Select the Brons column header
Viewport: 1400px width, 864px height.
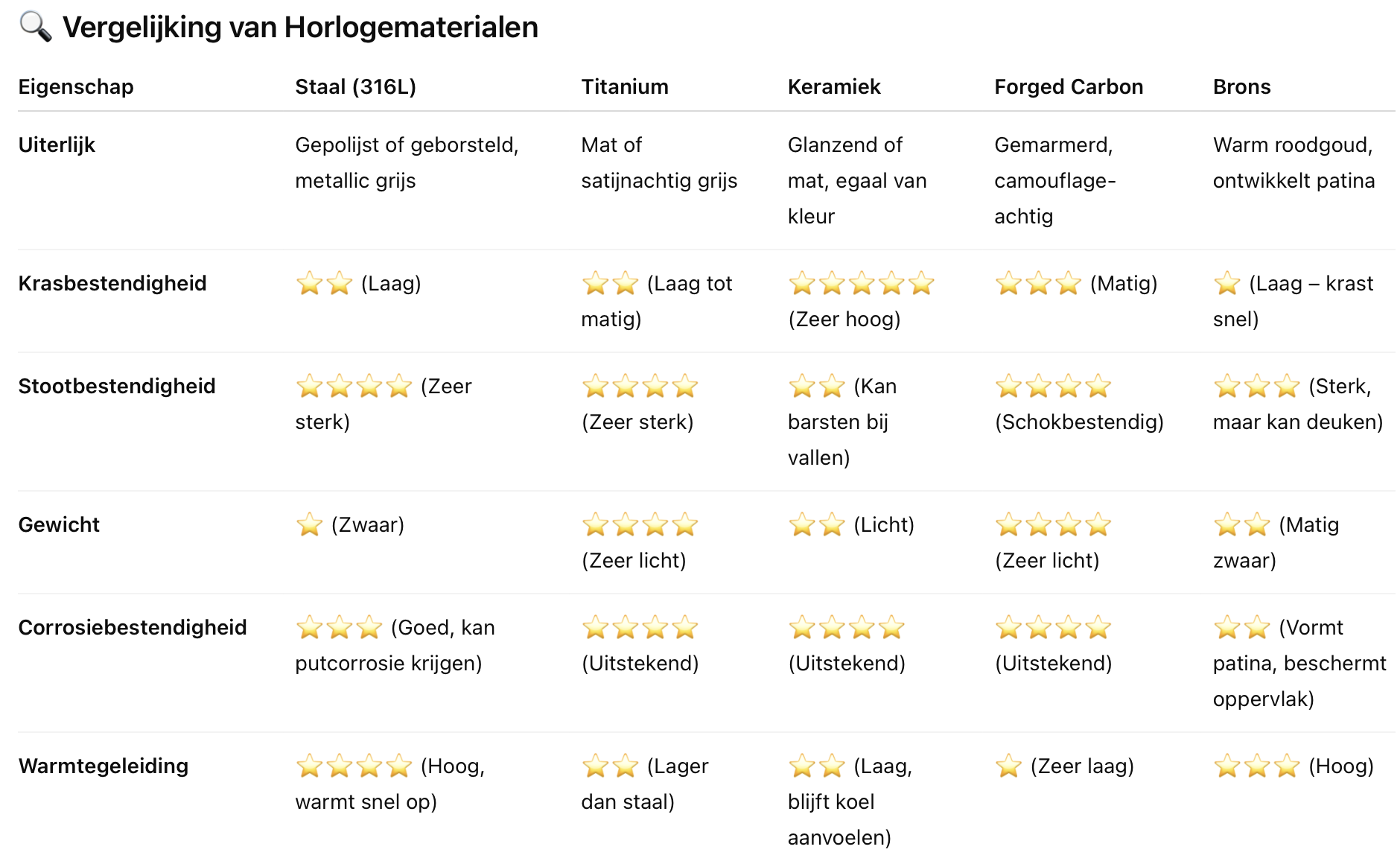(1241, 87)
